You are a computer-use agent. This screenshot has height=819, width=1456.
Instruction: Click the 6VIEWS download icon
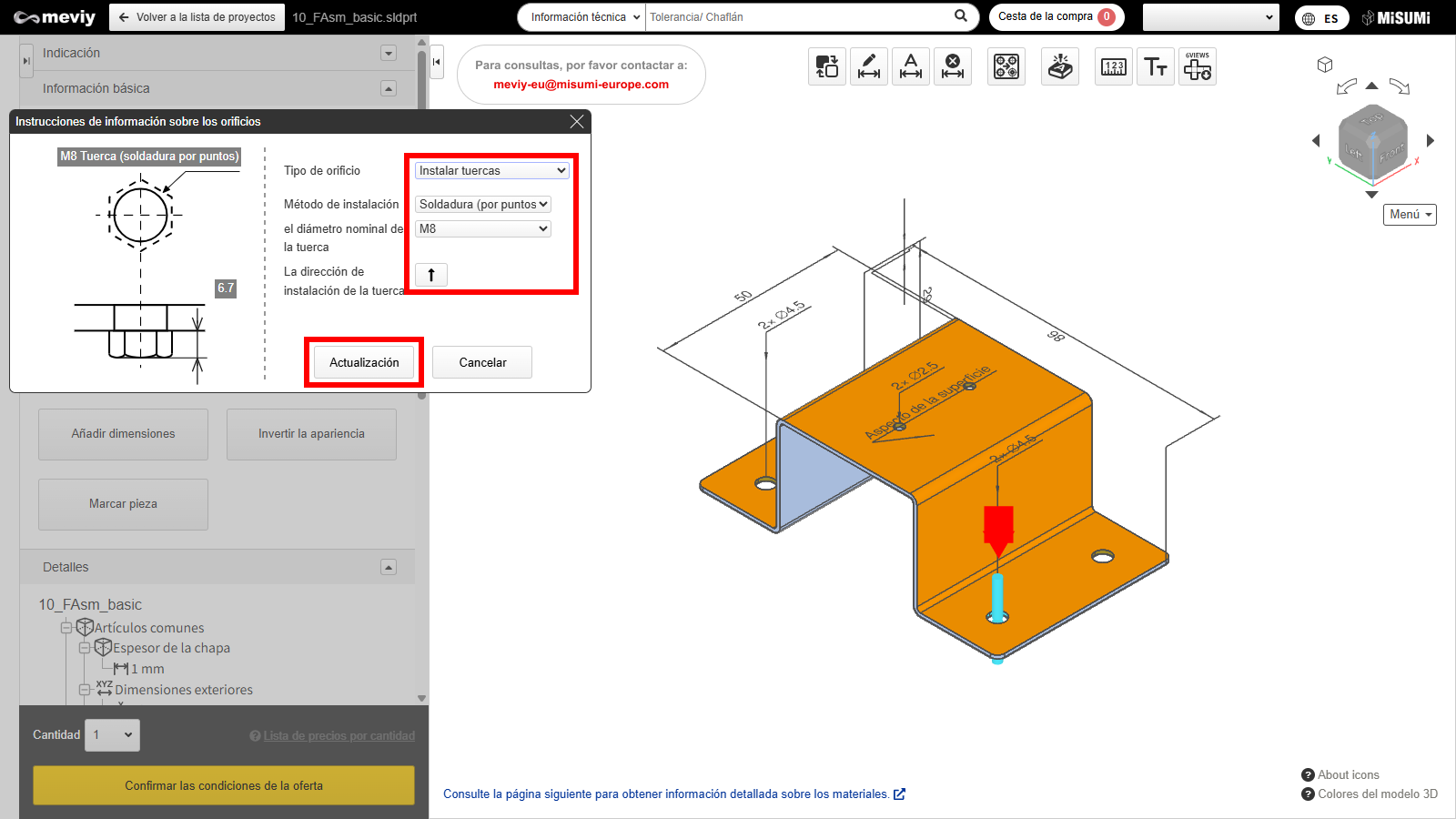coord(1198,66)
